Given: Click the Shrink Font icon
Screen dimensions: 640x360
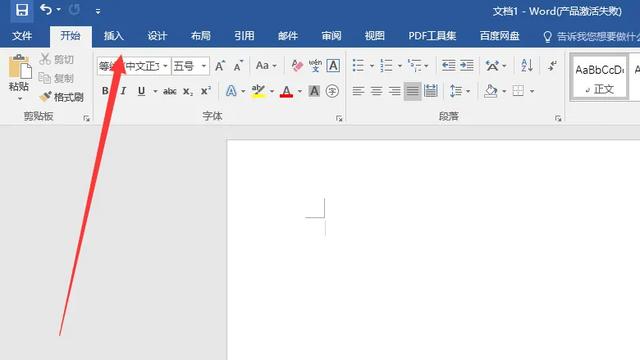Looking at the screenshot, I should tap(238, 66).
